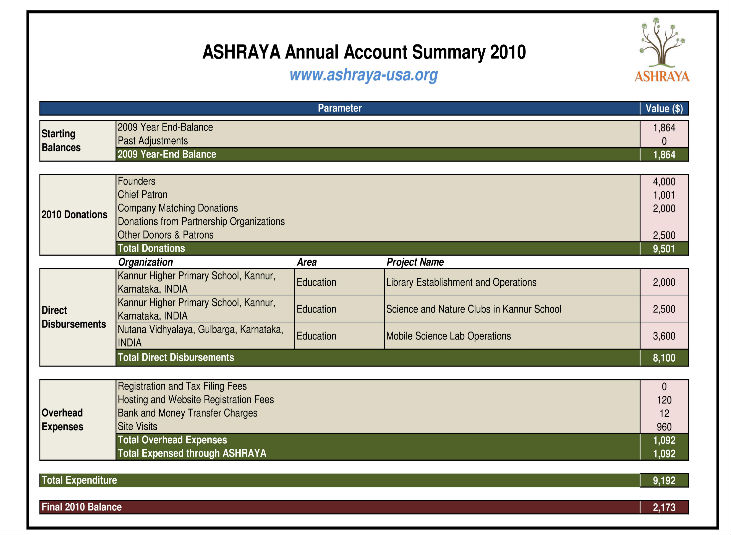Click the 'Organization' column heading
731x535 pixels.
pos(145,262)
